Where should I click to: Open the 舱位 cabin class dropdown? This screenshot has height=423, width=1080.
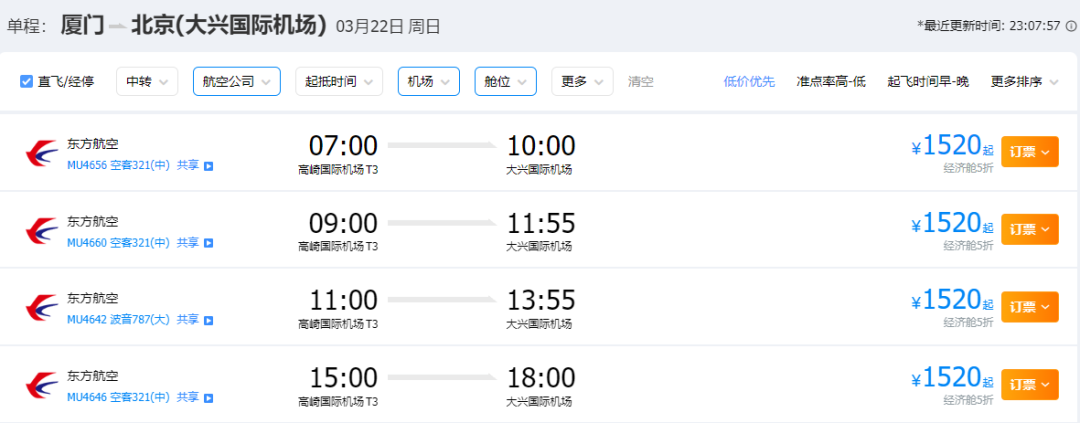coord(505,82)
